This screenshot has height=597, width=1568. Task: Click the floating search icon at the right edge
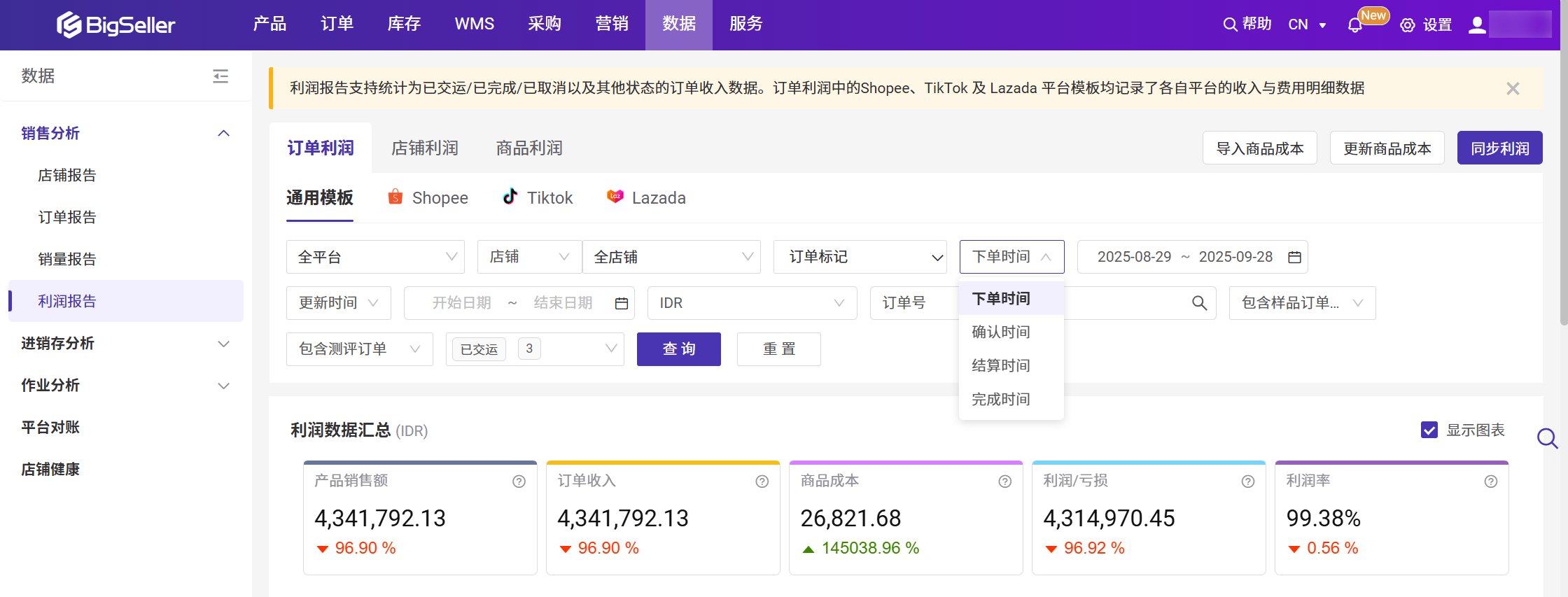pyautogui.click(x=1547, y=439)
